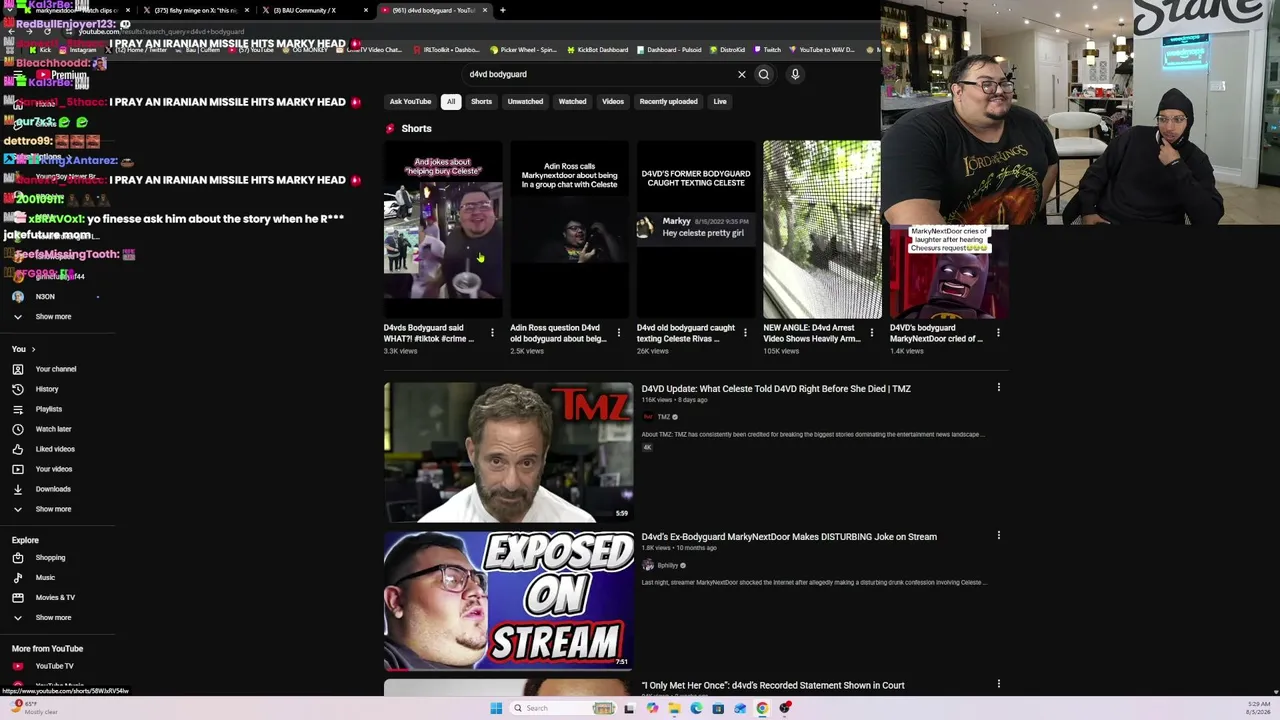This screenshot has height=720, width=1280.
Task: Open menu for 'D4vds Bodyguard said WHAT' short
Action: (x=492, y=332)
